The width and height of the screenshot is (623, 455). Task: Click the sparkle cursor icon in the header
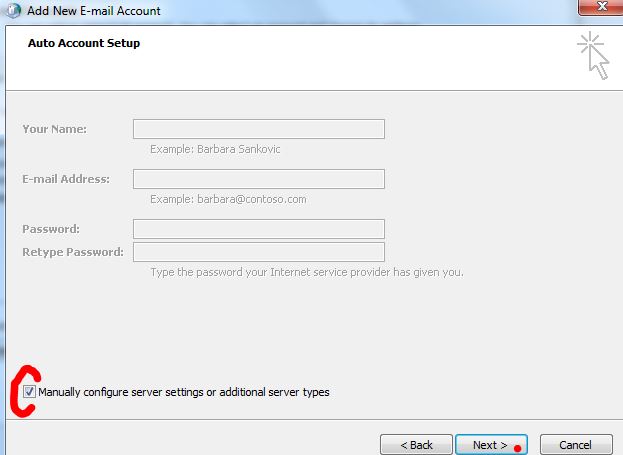click(592, 55)
